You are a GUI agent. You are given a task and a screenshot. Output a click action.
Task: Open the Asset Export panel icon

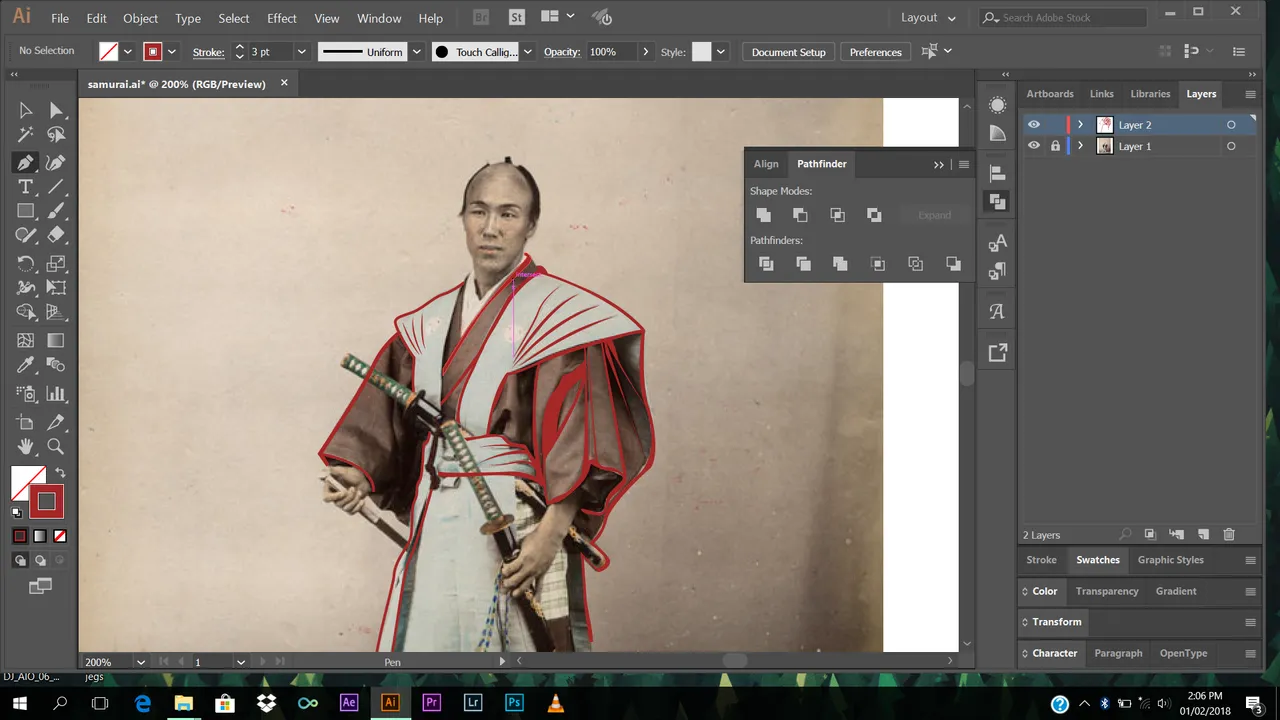(x=997, y=352)
